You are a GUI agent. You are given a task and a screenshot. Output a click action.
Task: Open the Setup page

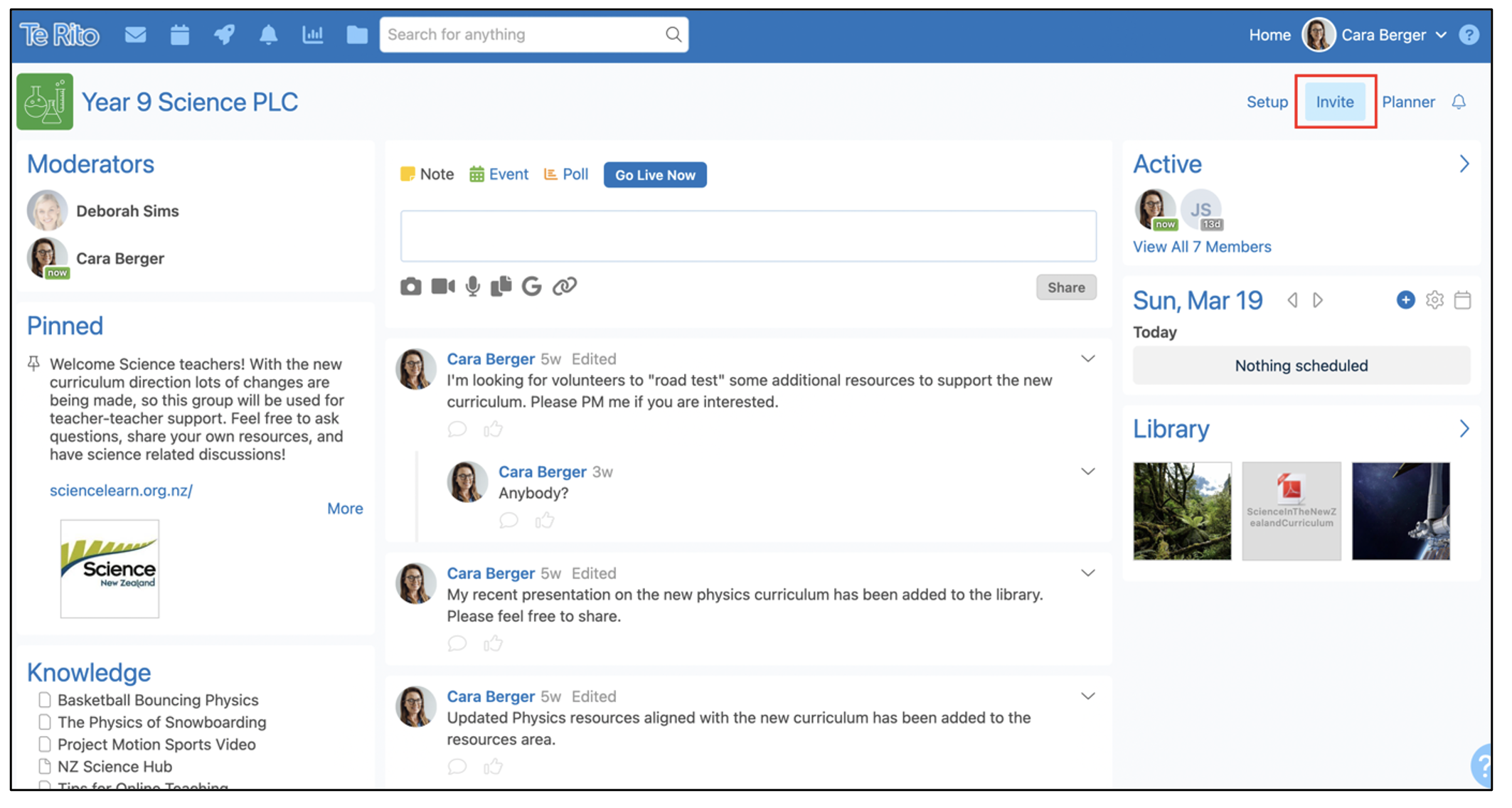(1267, 100)
